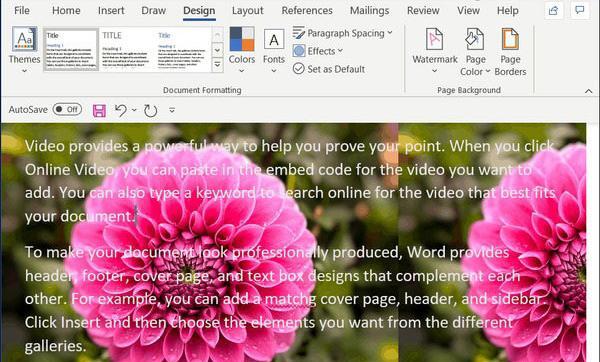Customize Quick Access Toolbar dropdown
Screen dimensions: 600x362
click(x=172, y=111)
